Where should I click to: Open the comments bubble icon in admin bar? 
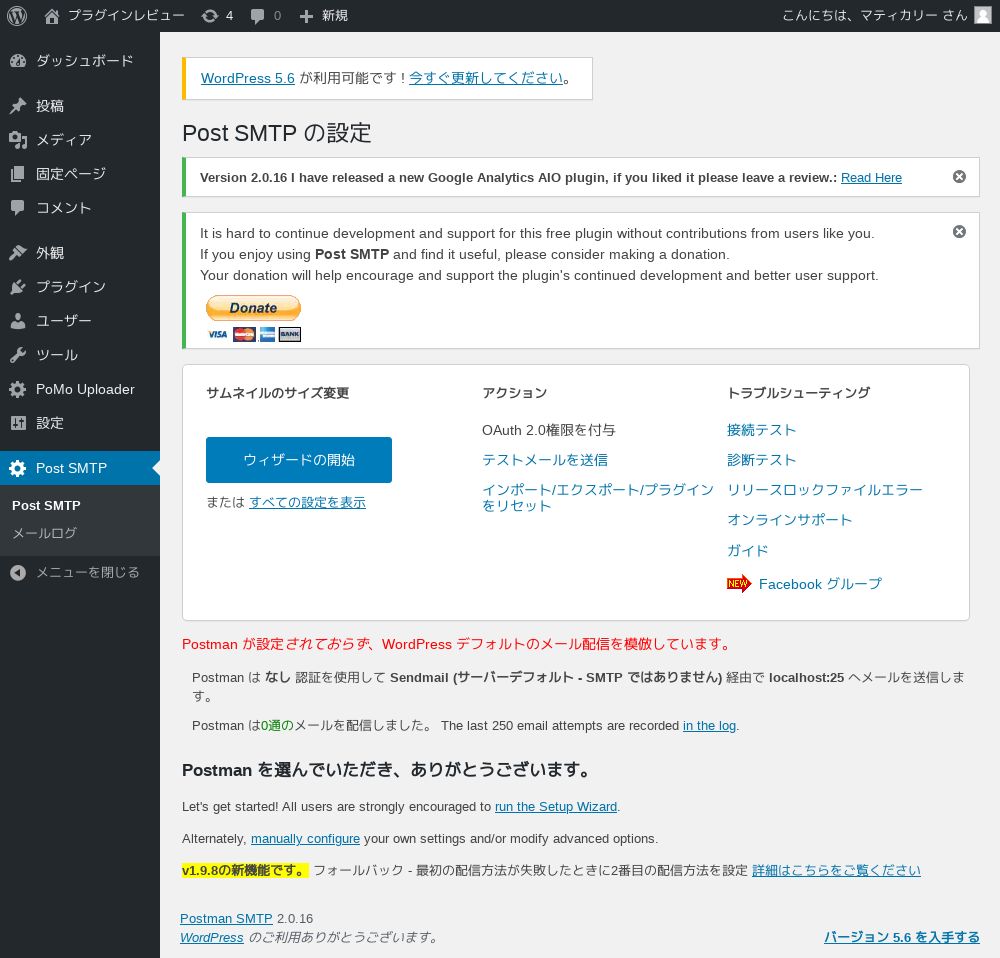257,16
